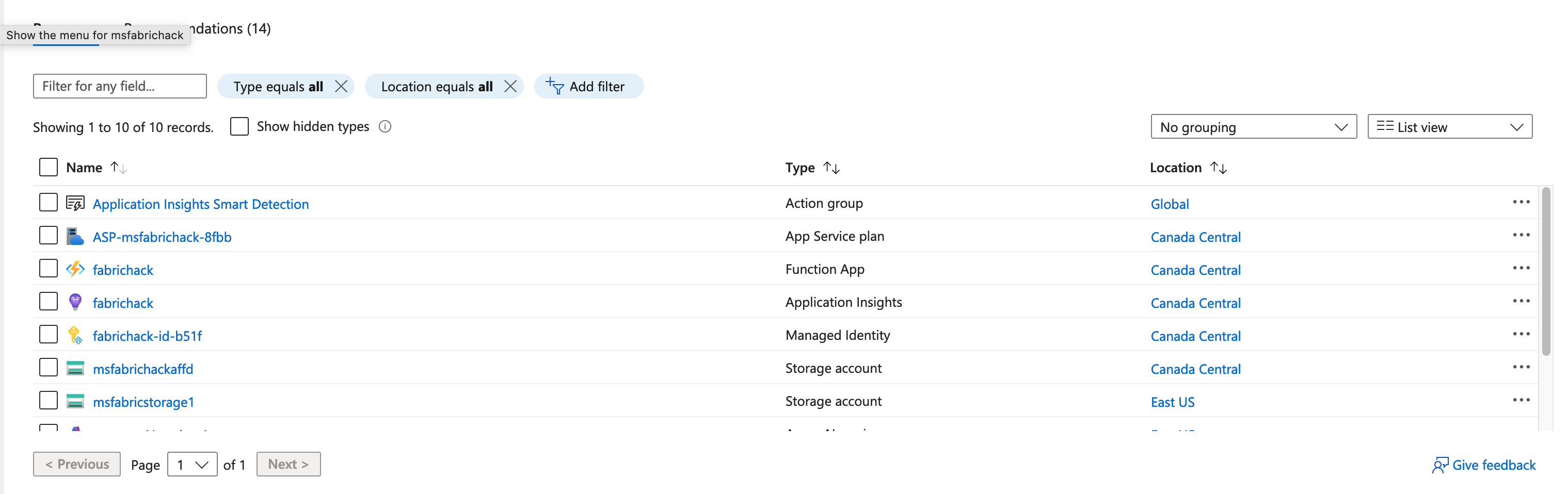
Task: Click the msfabrichackaffd storage account icon
Action: click(x=75, y=368)
